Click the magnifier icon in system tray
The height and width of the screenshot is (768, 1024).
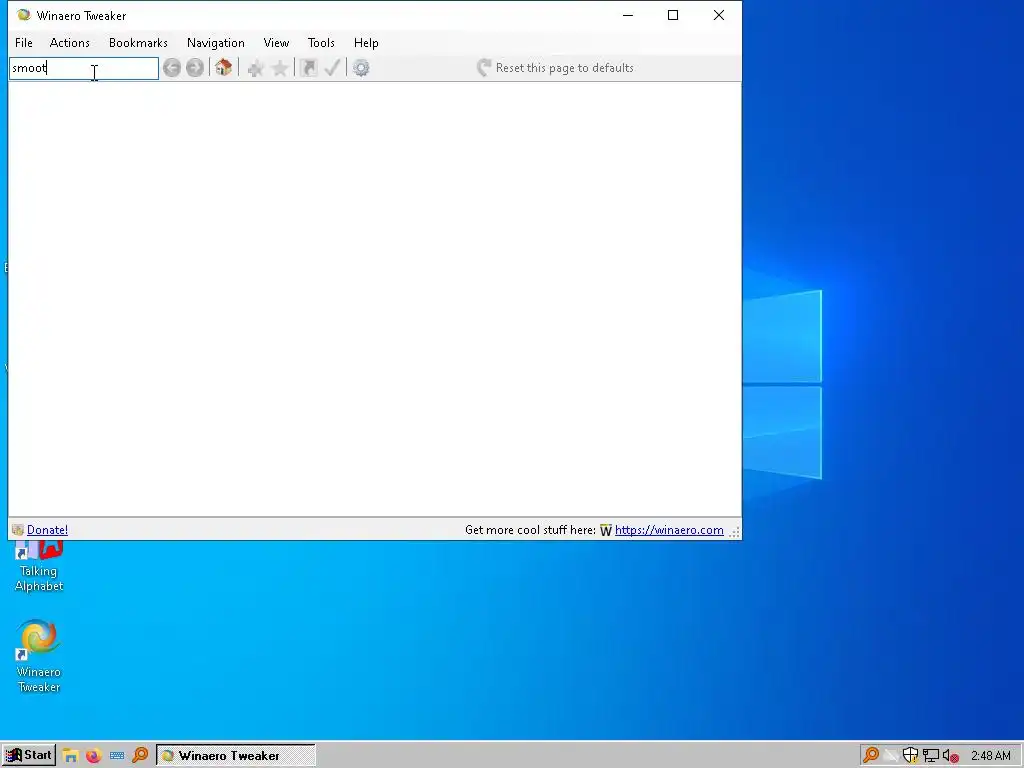pos(871,756)
